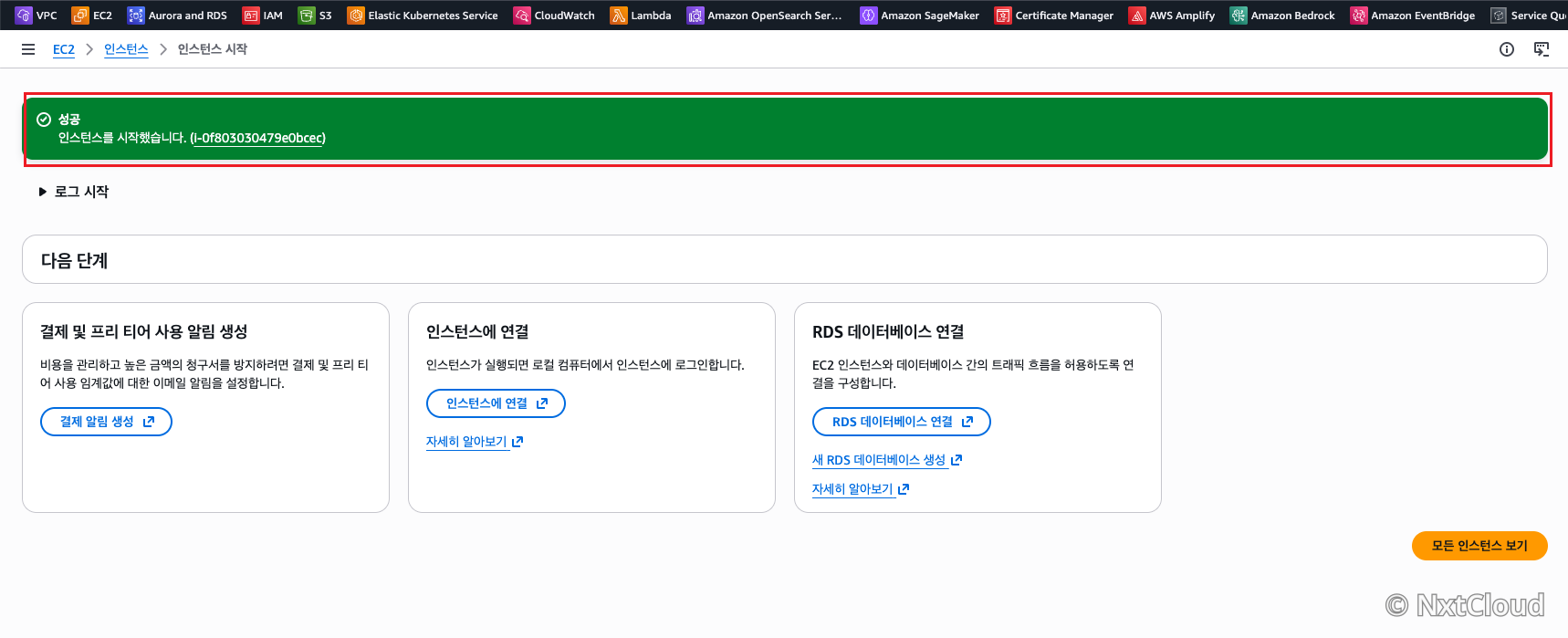Click the success check icon in the green banner
Viewport: 1568px width, 638px height.
click(44, 120)
